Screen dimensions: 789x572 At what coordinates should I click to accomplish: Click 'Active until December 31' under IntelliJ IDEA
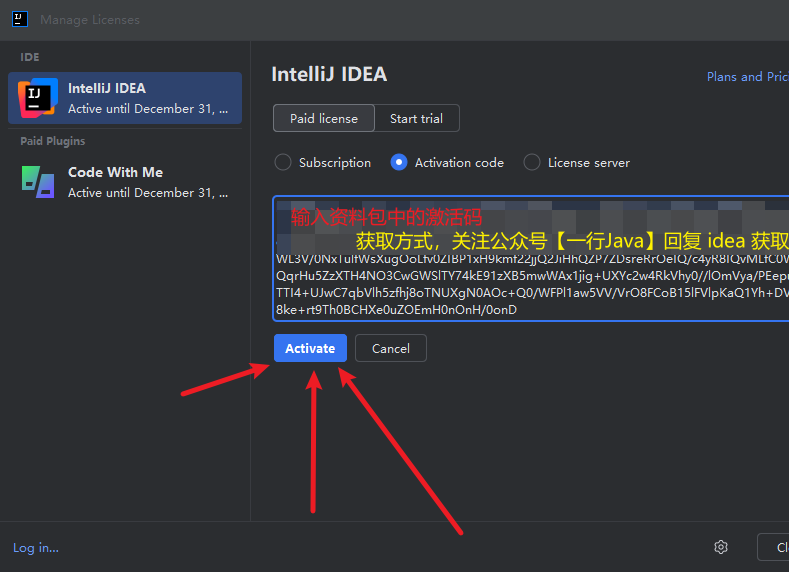pos(148,109)
